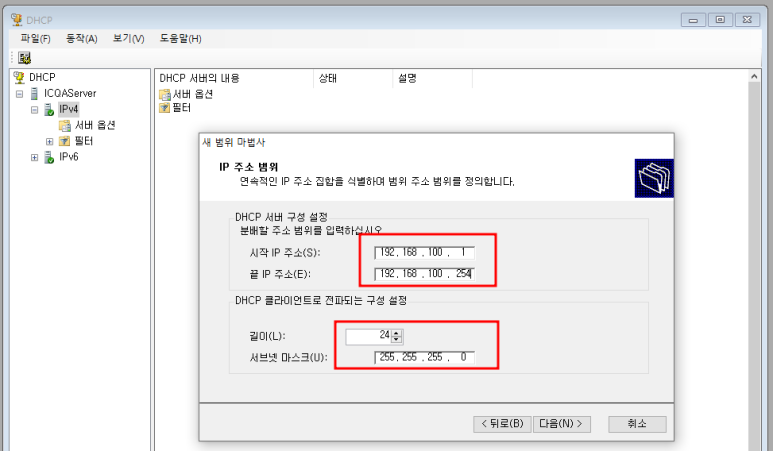Select the IPv4 node icon
The image size is (773, 451).
pos(49,109)
